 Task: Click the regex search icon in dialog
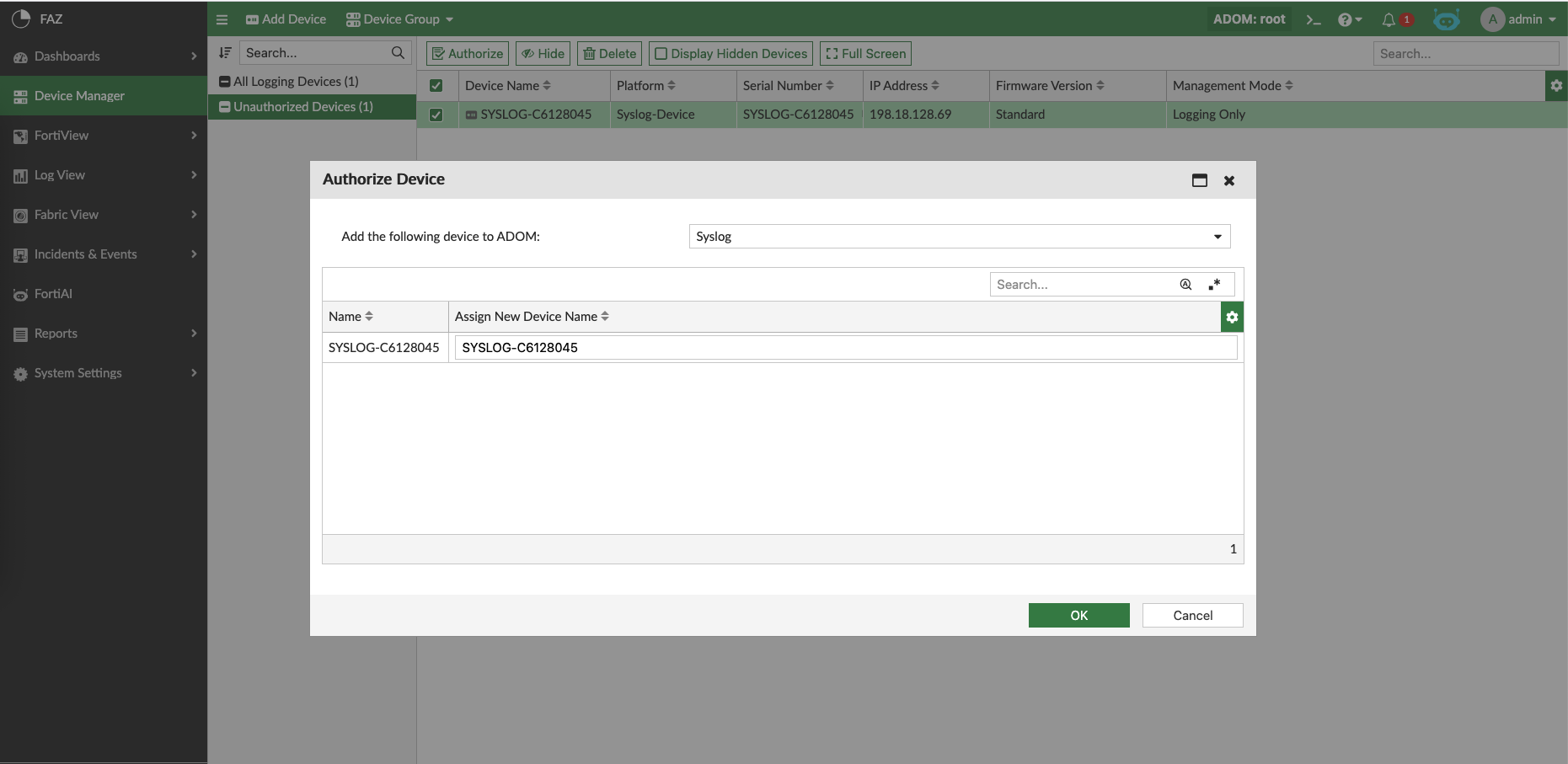tap(1214, 285)
